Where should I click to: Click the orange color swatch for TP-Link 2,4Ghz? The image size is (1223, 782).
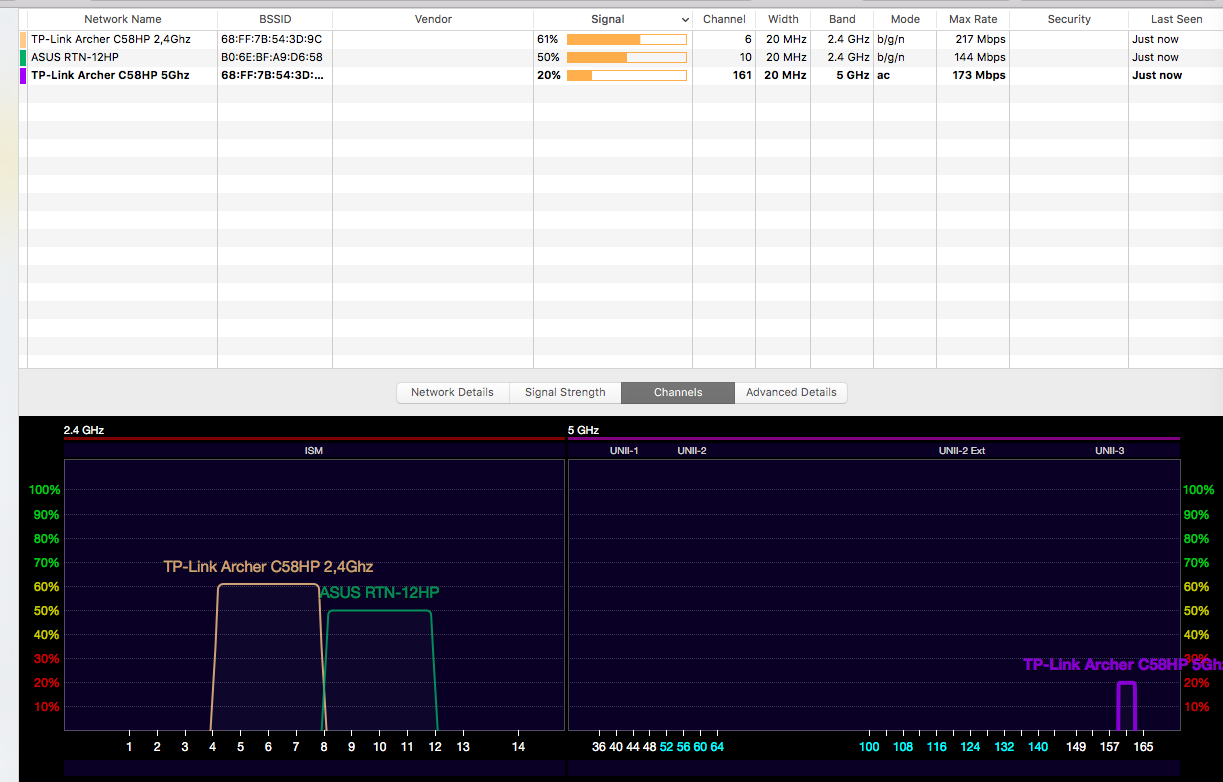tap(23, 39)
